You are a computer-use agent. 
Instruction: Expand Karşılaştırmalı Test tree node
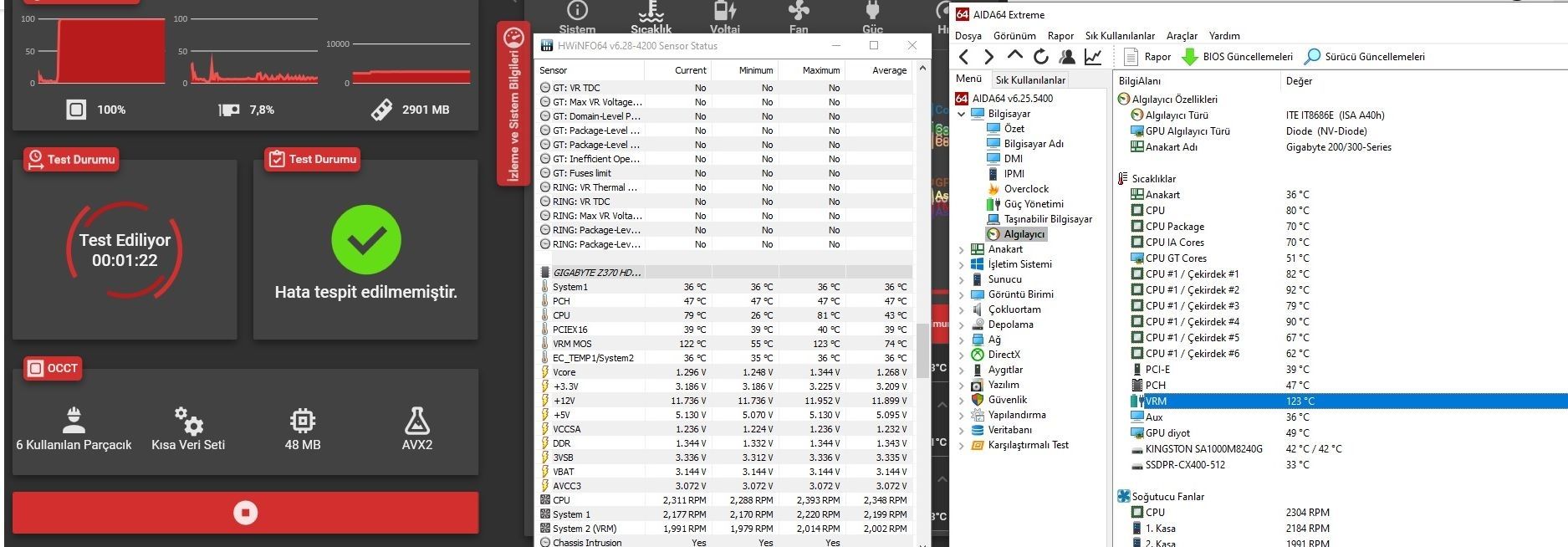tap(962, 445)
